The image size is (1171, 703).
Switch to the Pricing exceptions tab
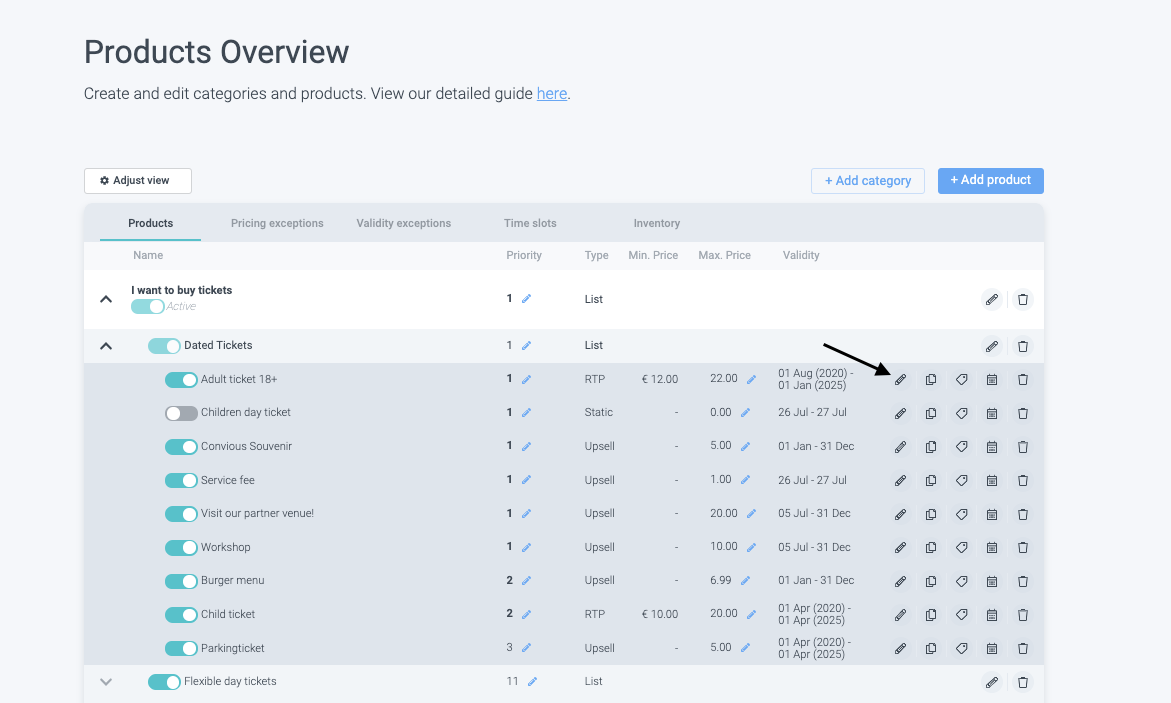pos(277,223)
